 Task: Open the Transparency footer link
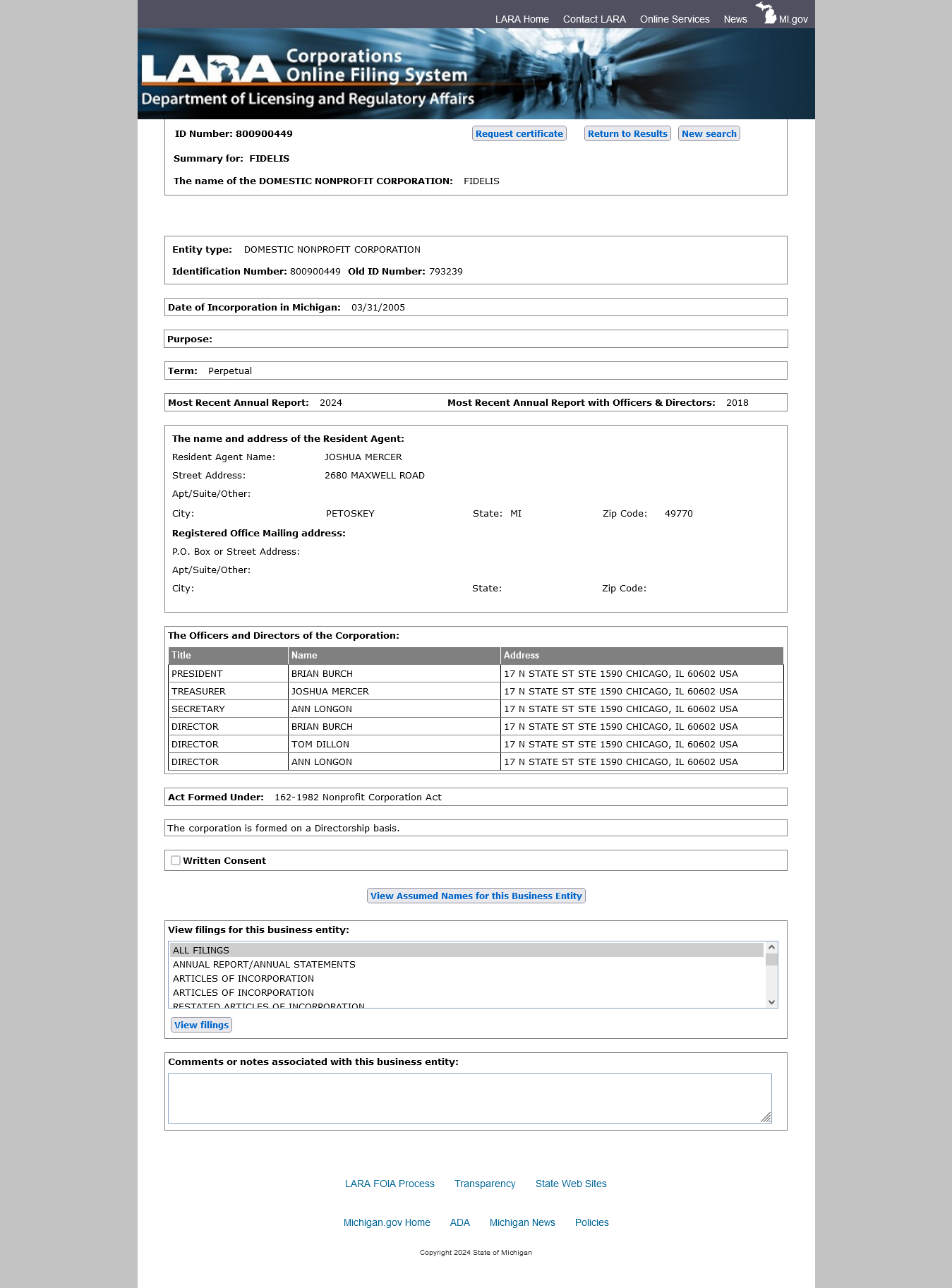[x=485, y=1184]
